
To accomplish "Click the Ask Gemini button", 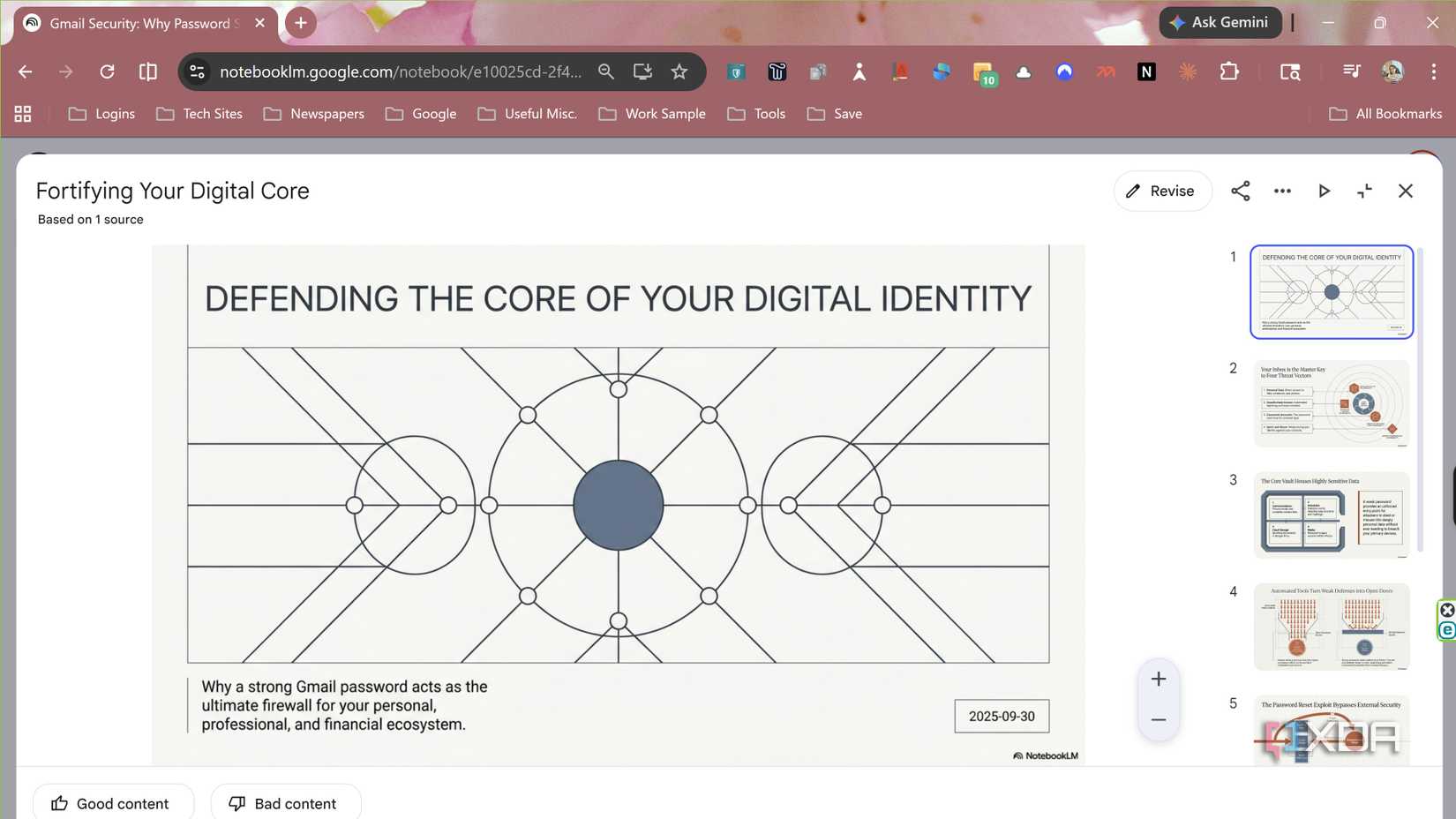I will (1220, 22).
